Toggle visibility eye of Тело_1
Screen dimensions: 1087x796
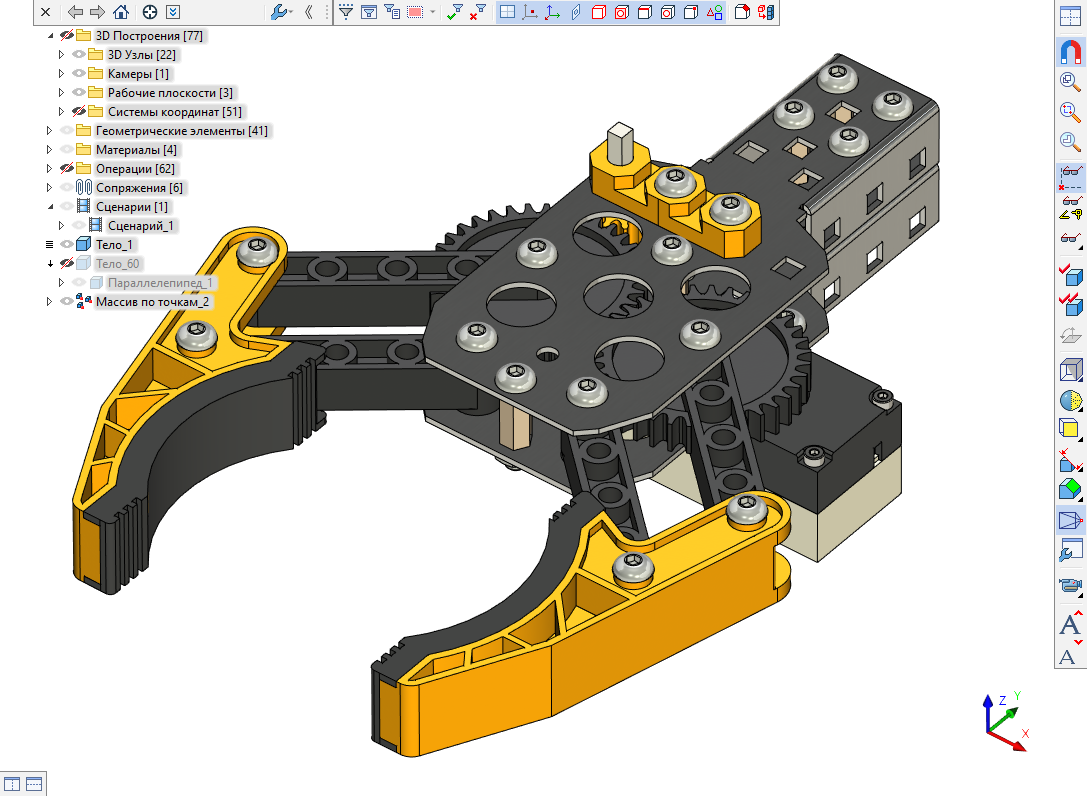(x=67, y=245)
